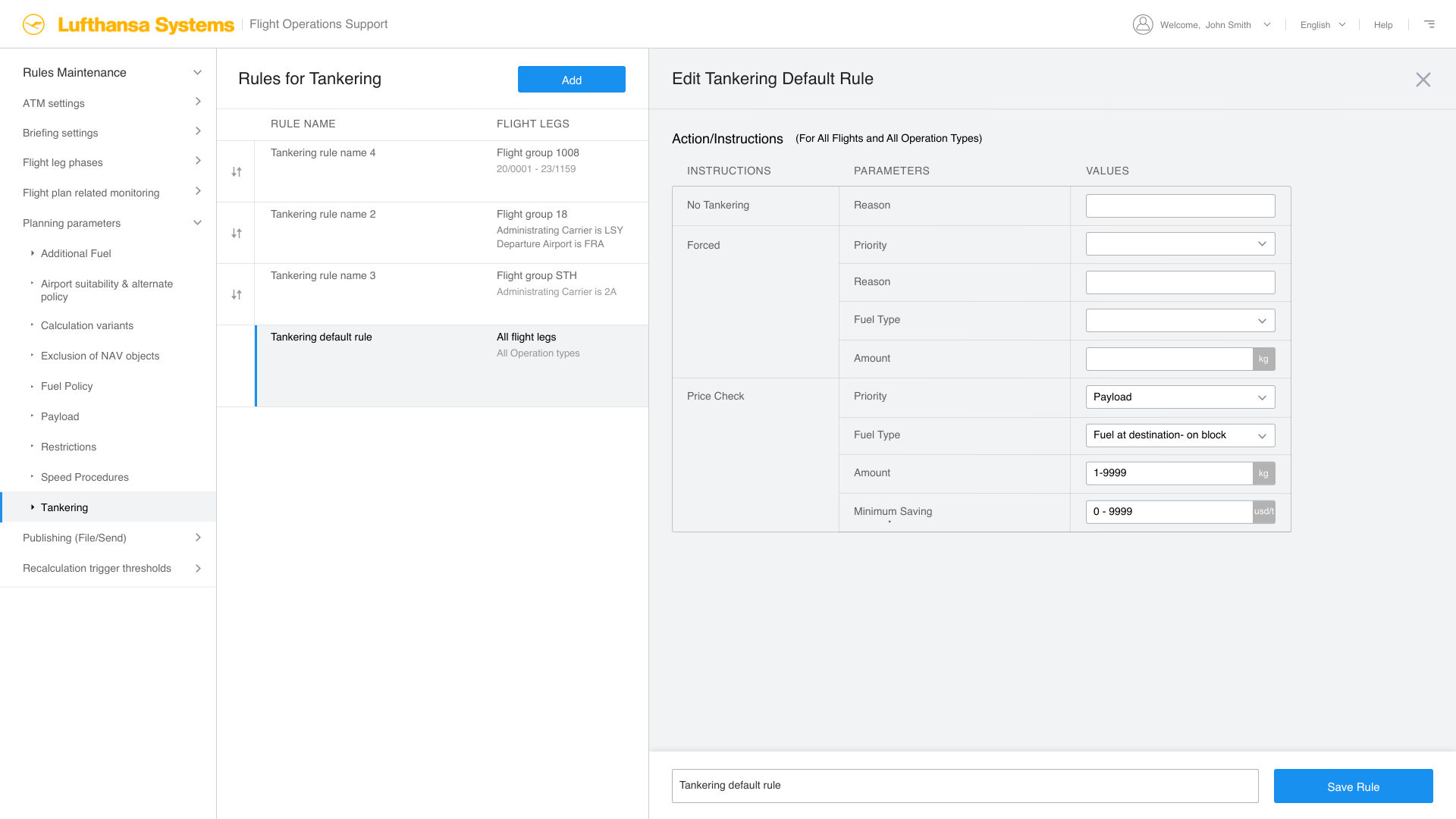
Task: Click the Forced Reason input field
Action: 1180,282
